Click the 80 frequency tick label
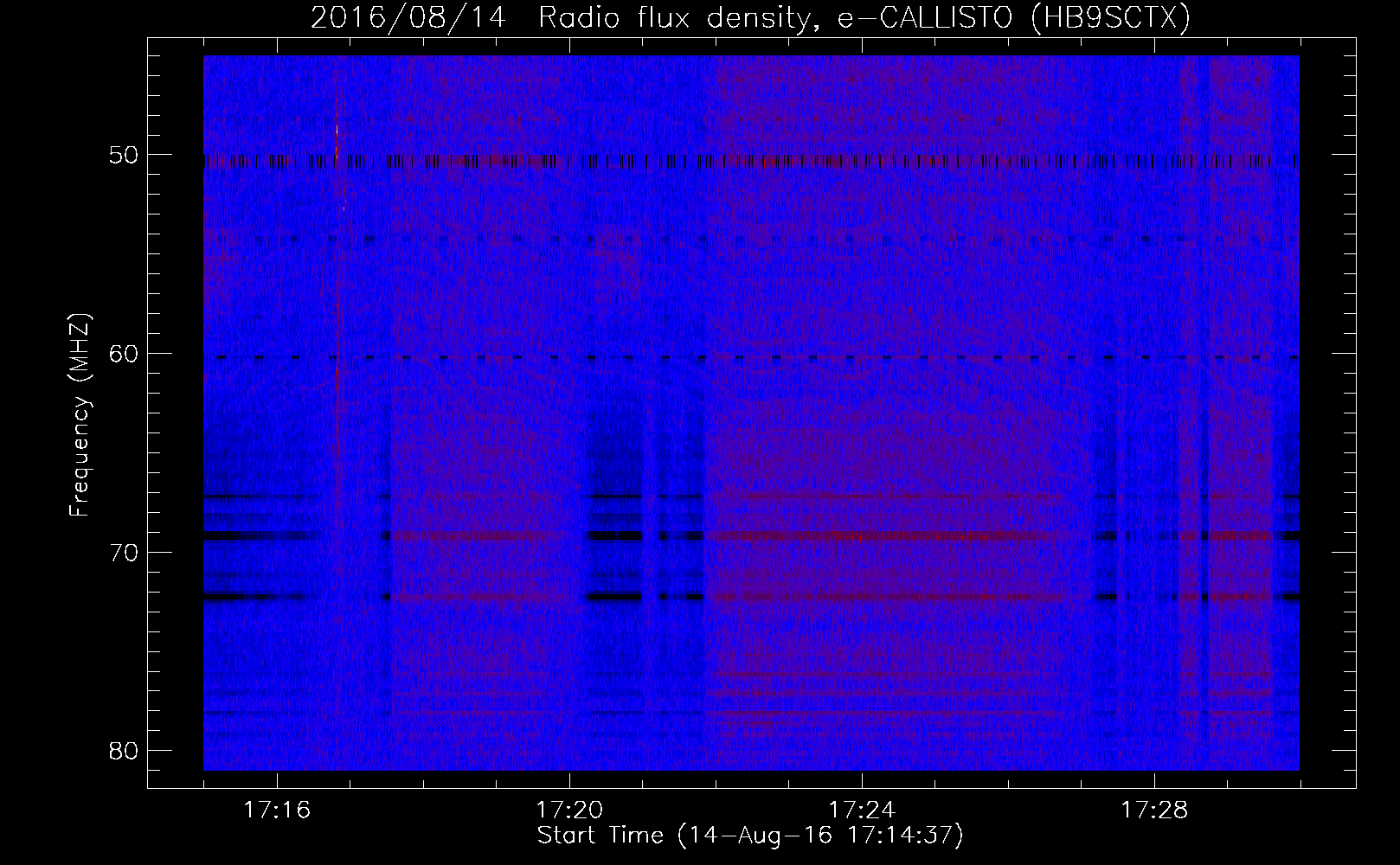 point(124,750)
